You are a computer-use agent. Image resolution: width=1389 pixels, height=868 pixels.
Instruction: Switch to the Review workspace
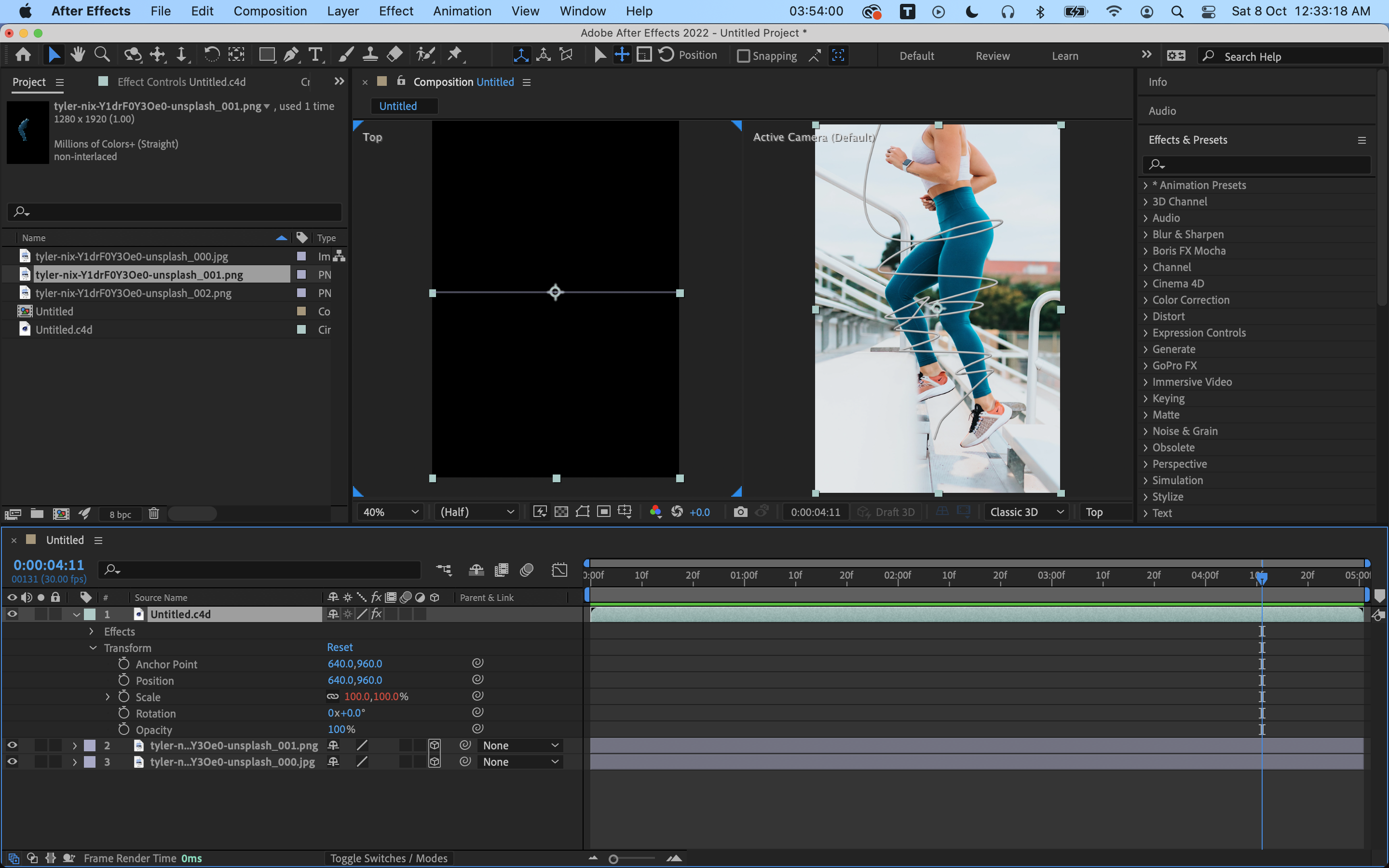[x=993, y=55]
